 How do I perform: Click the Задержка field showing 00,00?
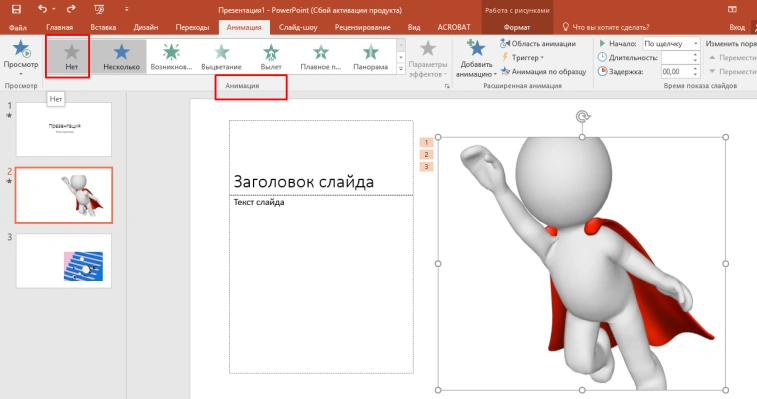click(x=677, y=71)
